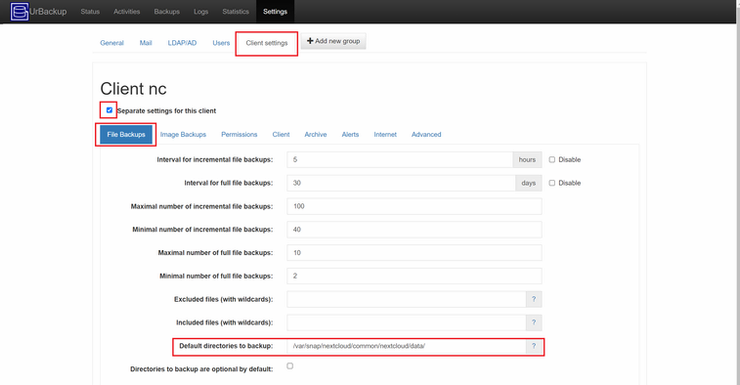Open help for Included files field
This screenshot has width=740, height=385.
click(534, 322)
